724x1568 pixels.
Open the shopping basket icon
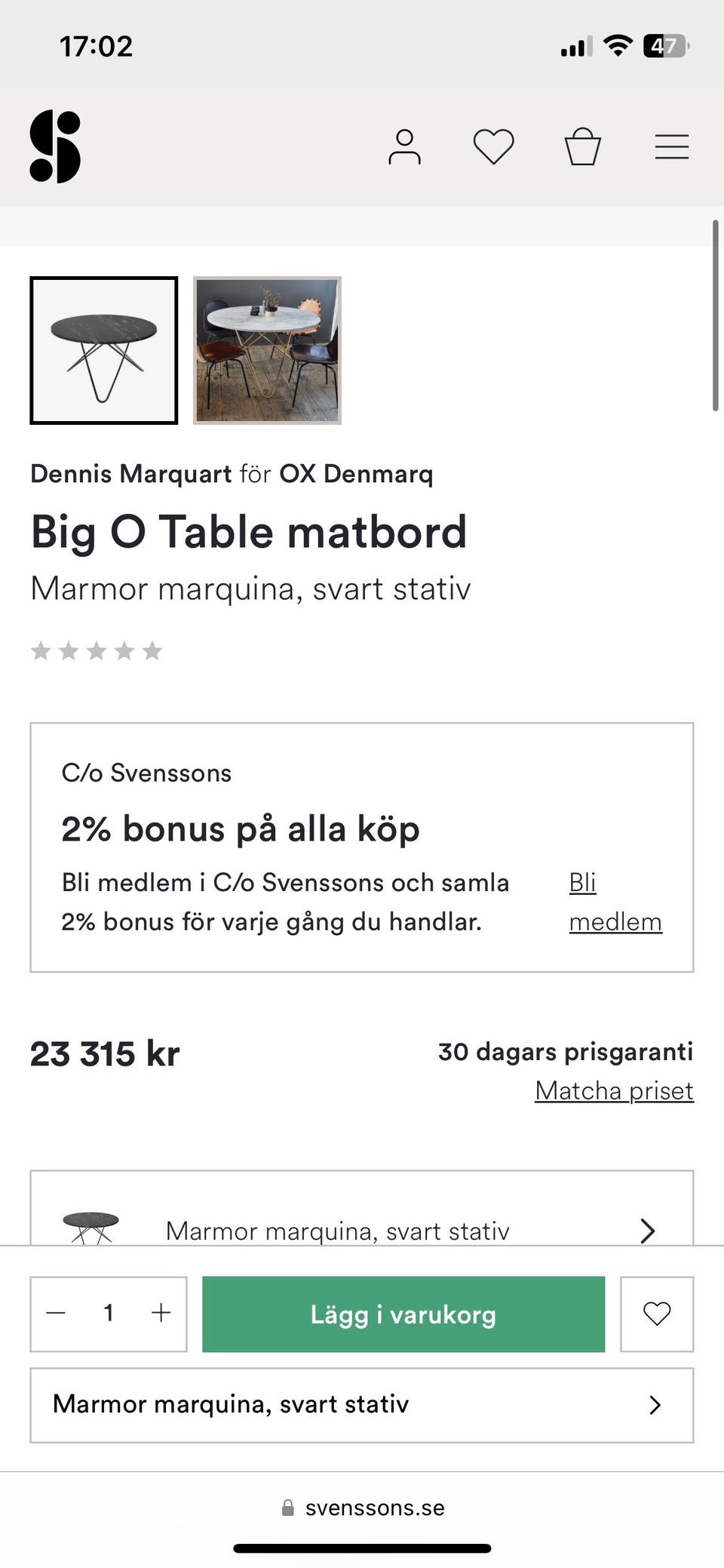click(583, 146)
